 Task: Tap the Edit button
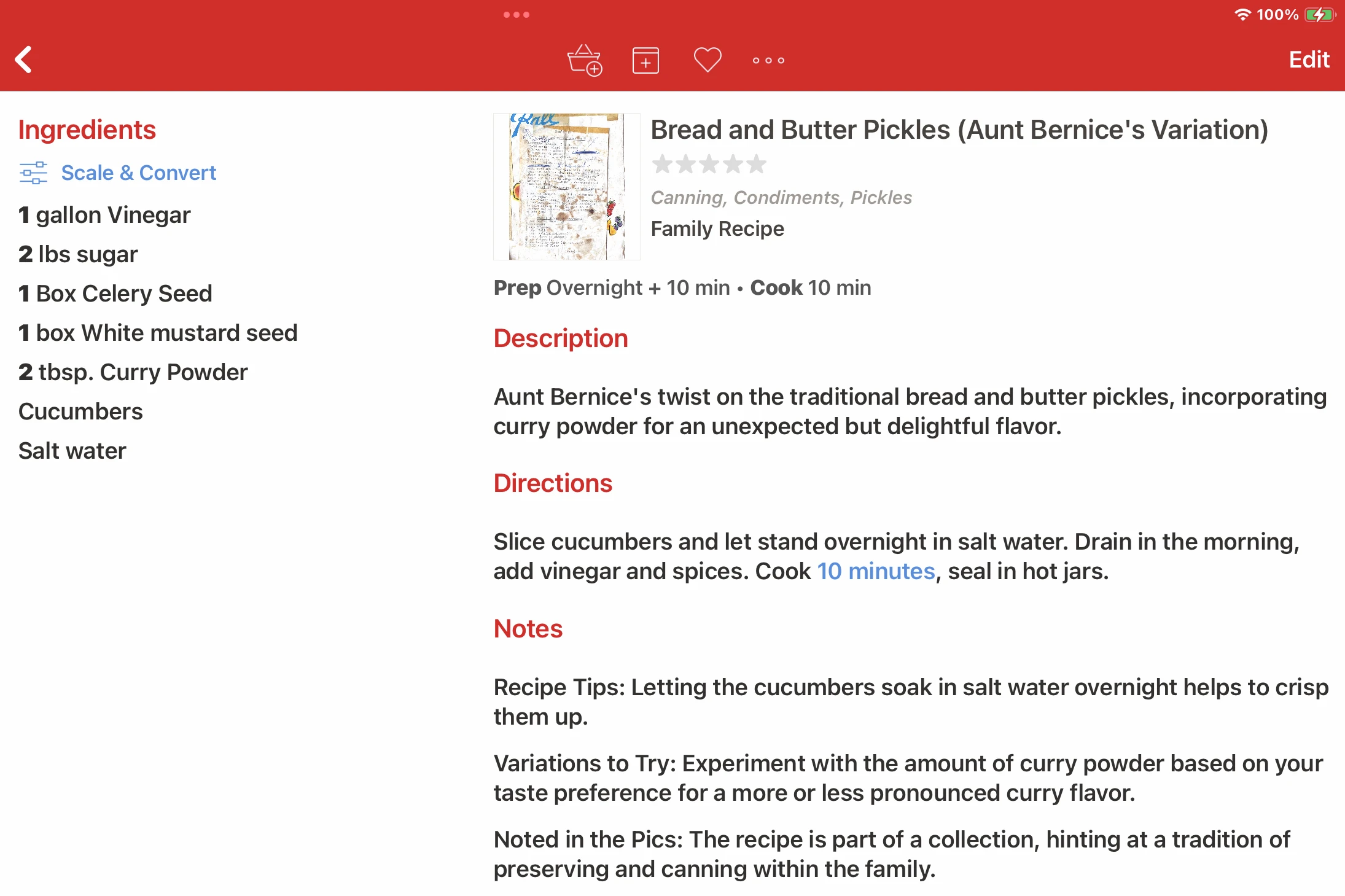click(1309, 60)
